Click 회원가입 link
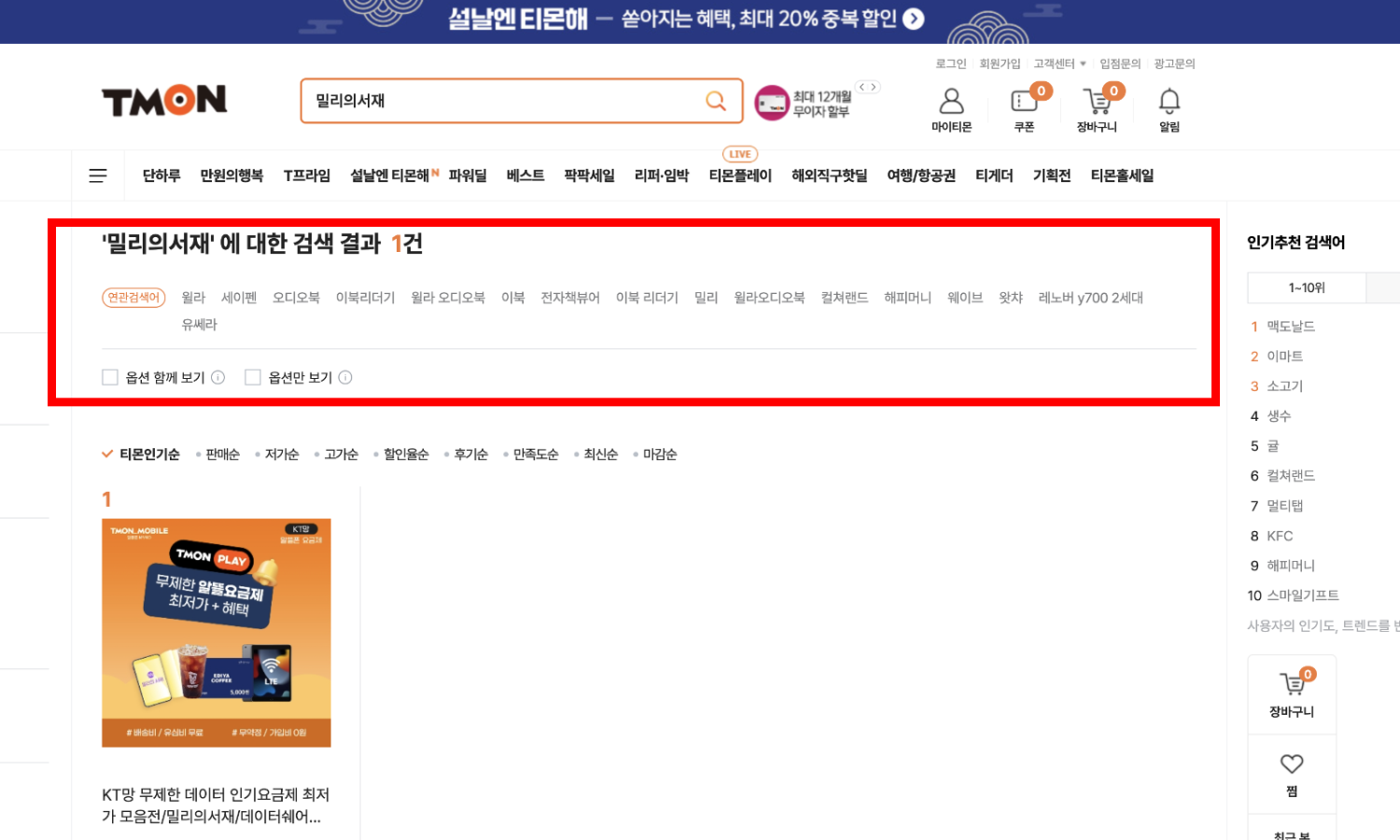 click(x=1000, y=63)
